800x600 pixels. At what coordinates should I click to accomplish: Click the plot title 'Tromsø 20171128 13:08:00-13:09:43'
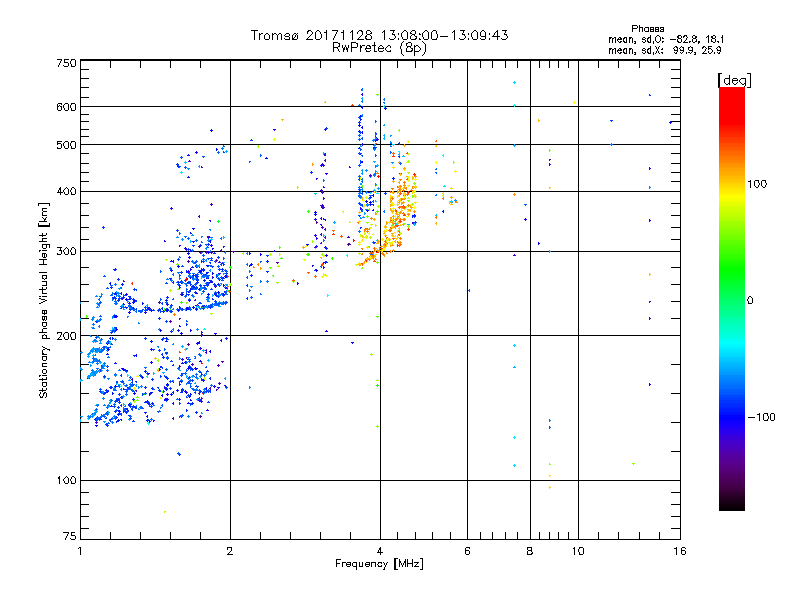point(379,35)
